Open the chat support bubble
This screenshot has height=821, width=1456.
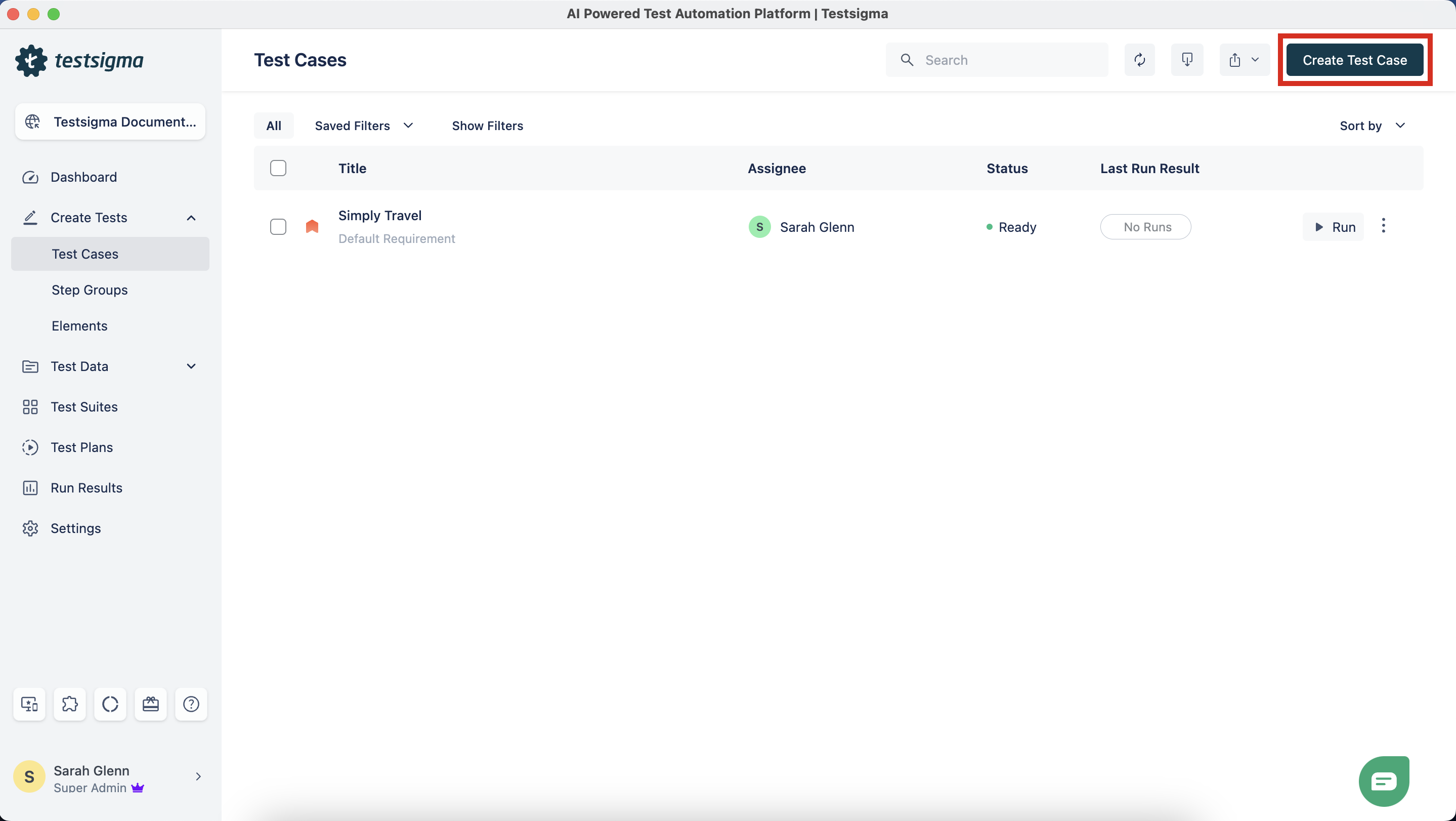tap(1384, 781)
